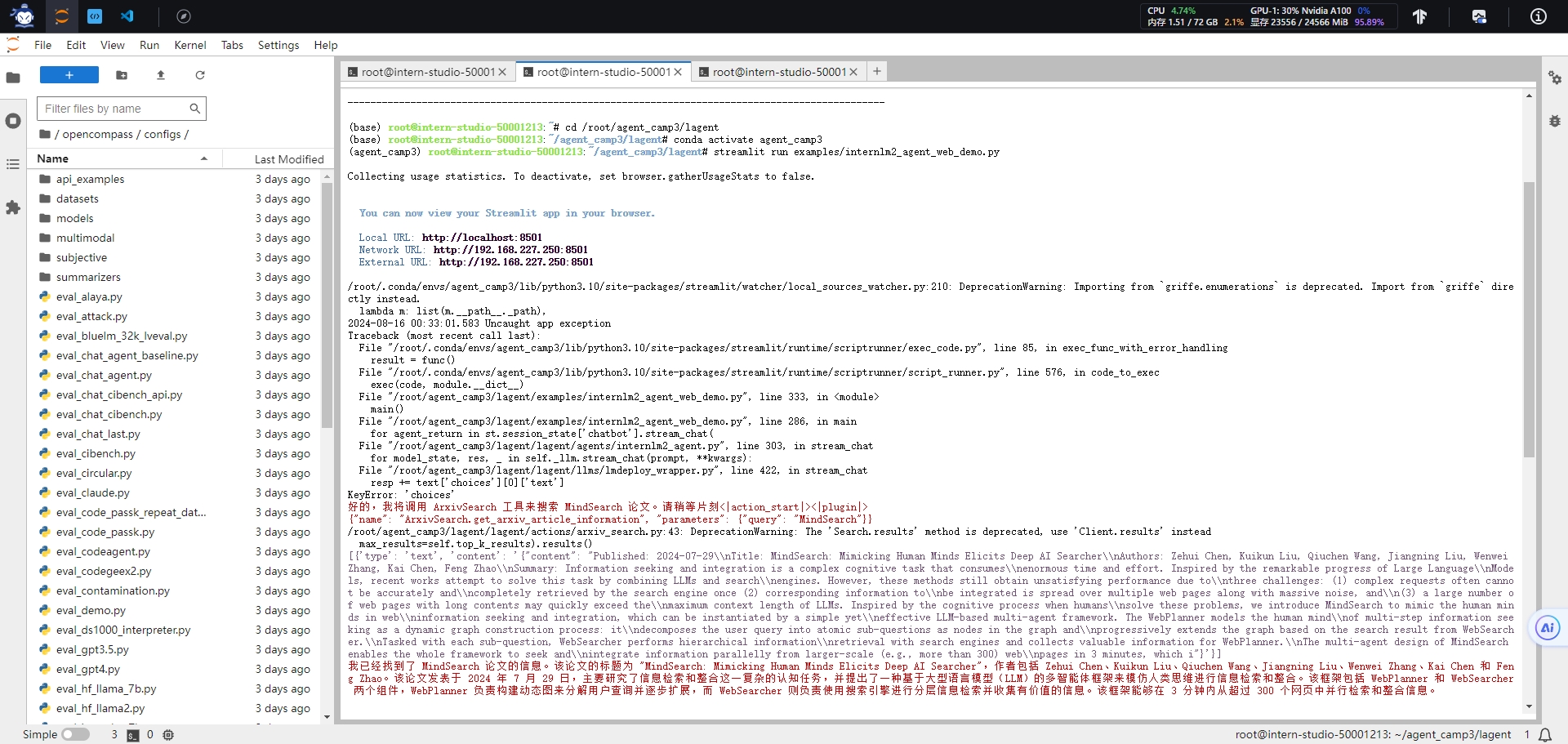Sort files using the Name column arrow
Viewport: 1568px width, 744px height.
[x=204, y=158]
